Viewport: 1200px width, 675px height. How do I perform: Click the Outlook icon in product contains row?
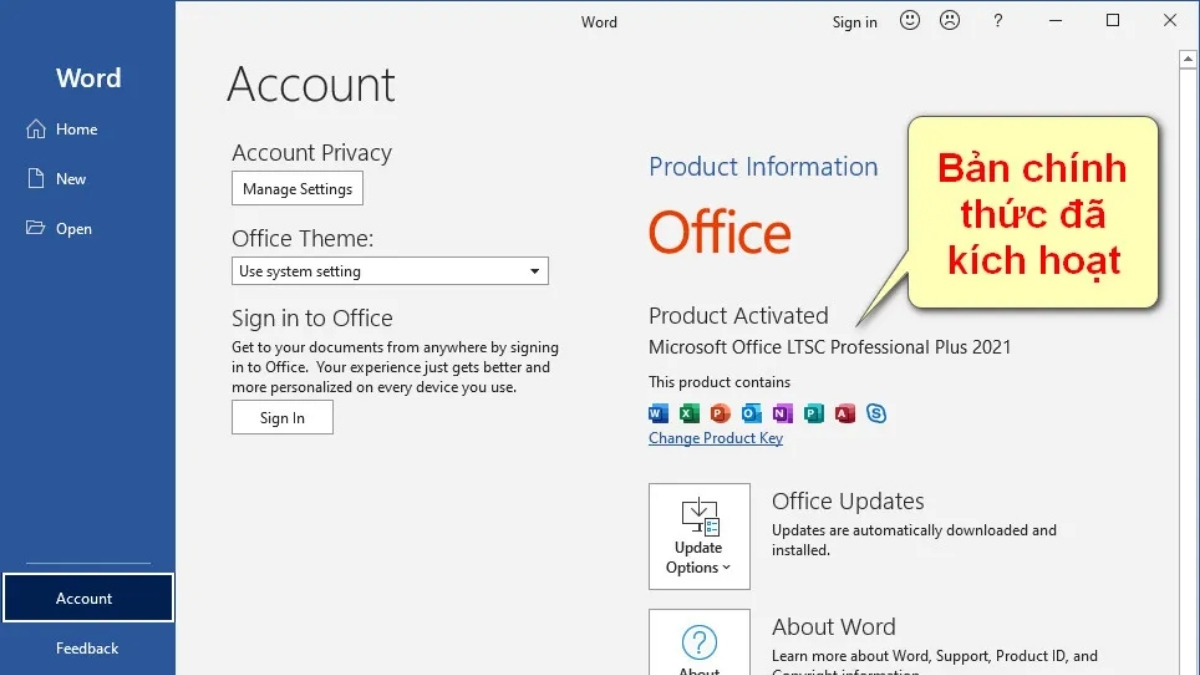[751, 413]
